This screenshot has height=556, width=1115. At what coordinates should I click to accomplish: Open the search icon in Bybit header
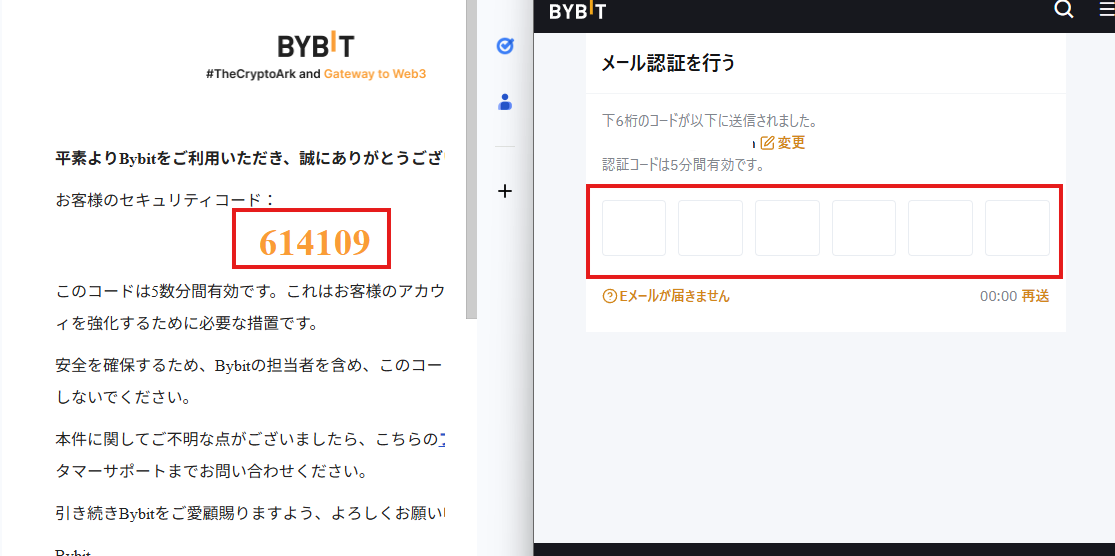[x=1064, y=10]
